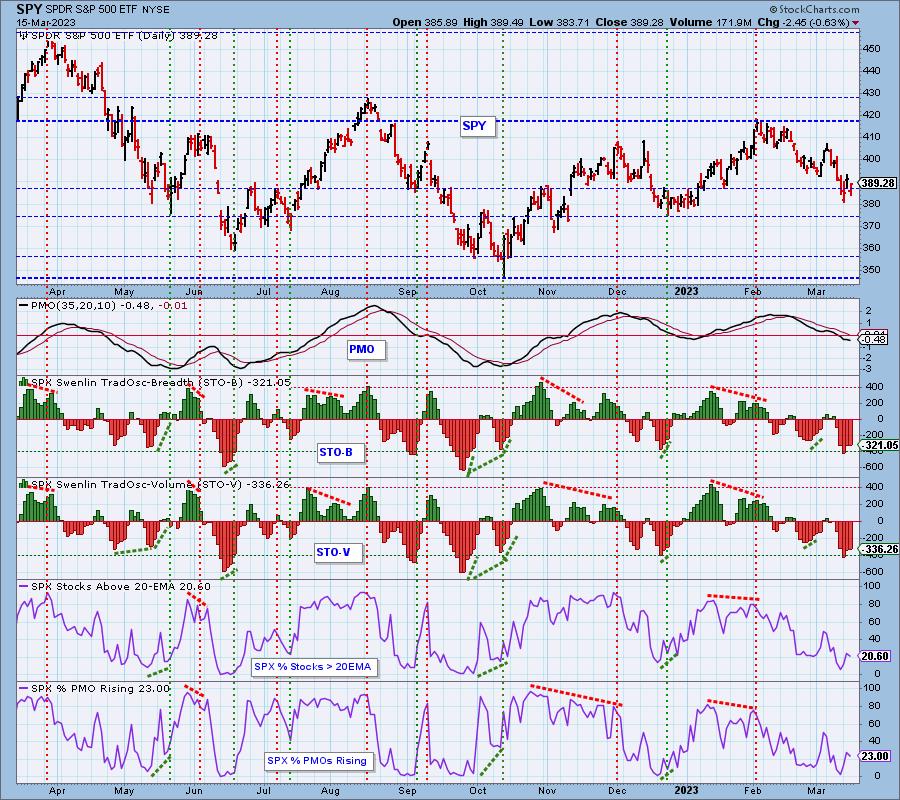Click the 389.28 price tag on axis
This screenshot has height=800, width=900.
(878, 183)
